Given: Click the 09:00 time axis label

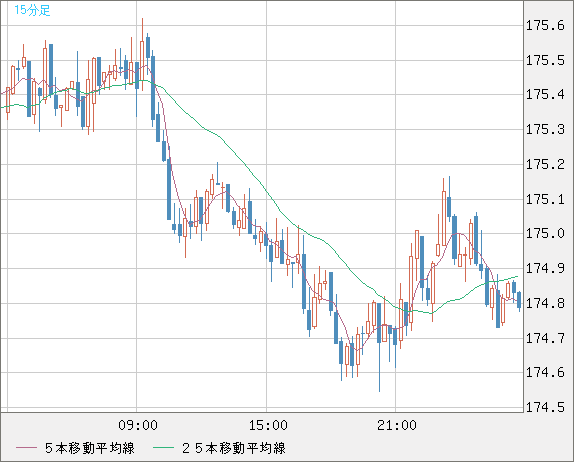Looking at the screenshot, I should (x=138, y=425).
